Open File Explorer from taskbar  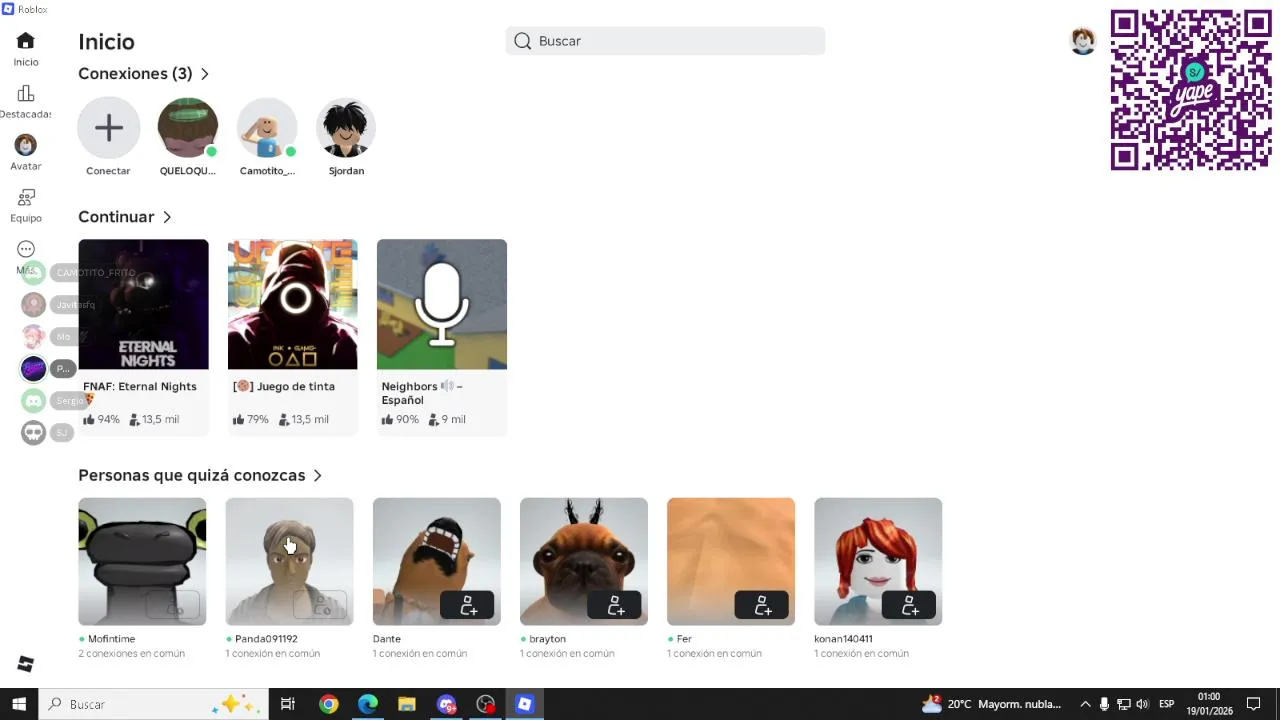407,704
